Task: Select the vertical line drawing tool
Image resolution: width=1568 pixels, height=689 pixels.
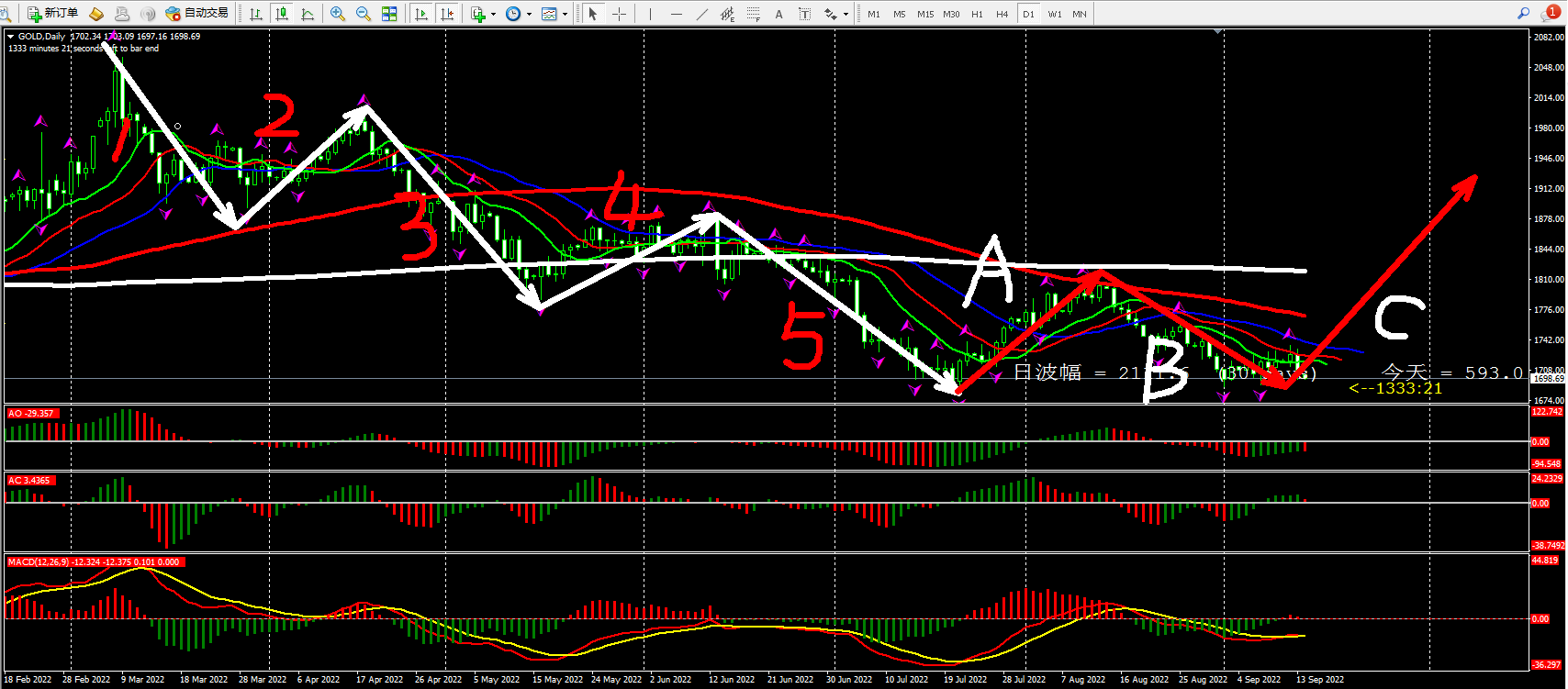Action: click(x=650, y=14)
